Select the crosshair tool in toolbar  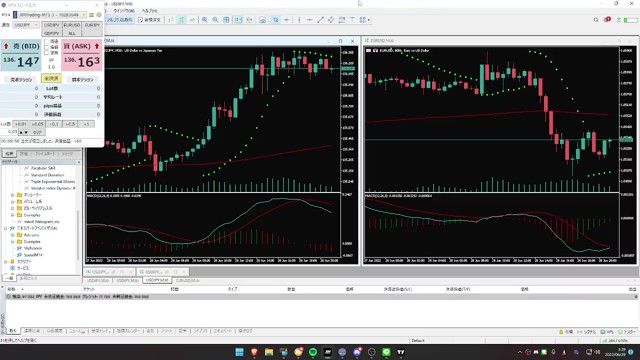(287, 20)
